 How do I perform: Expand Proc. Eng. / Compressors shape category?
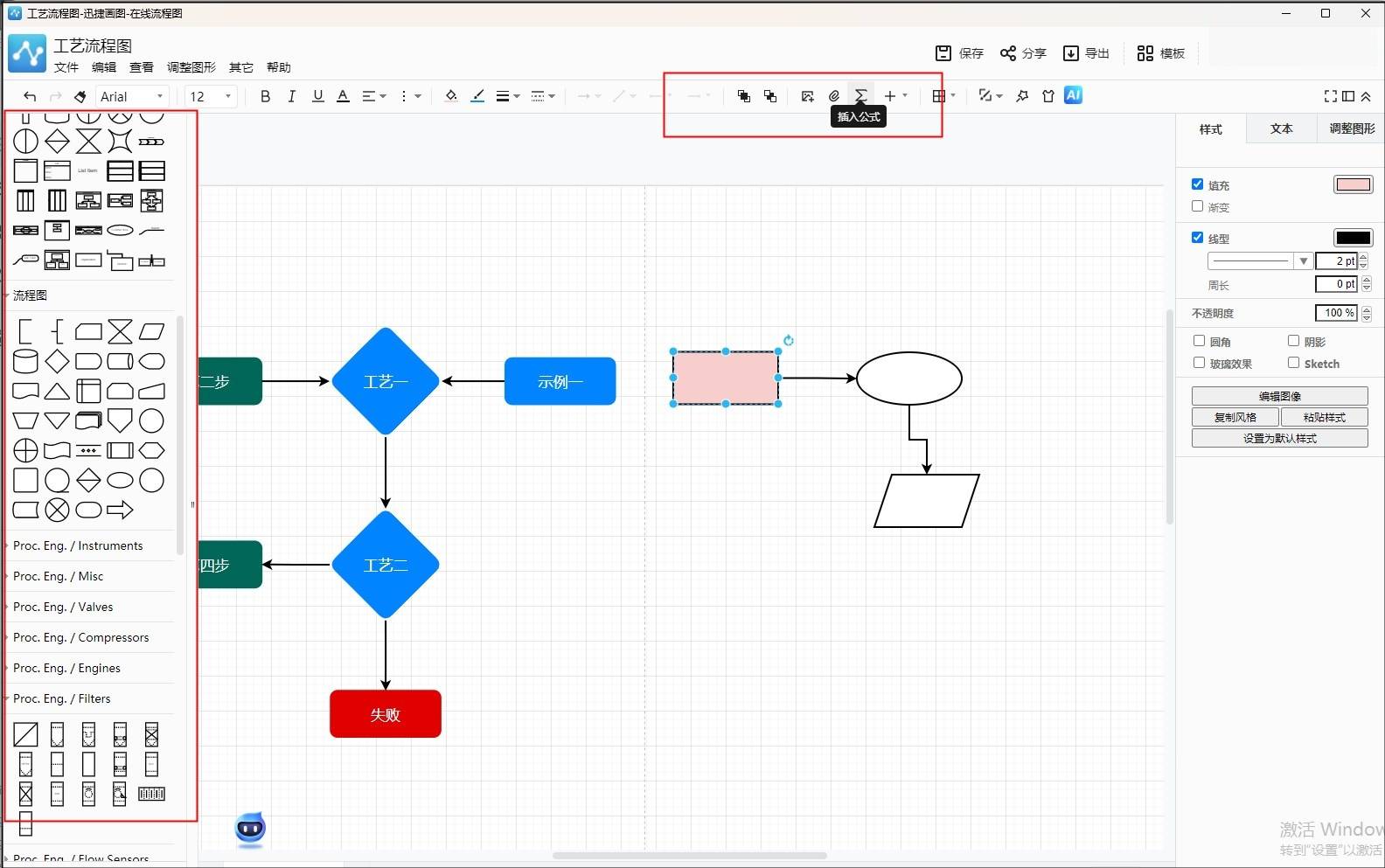[80, 637]
